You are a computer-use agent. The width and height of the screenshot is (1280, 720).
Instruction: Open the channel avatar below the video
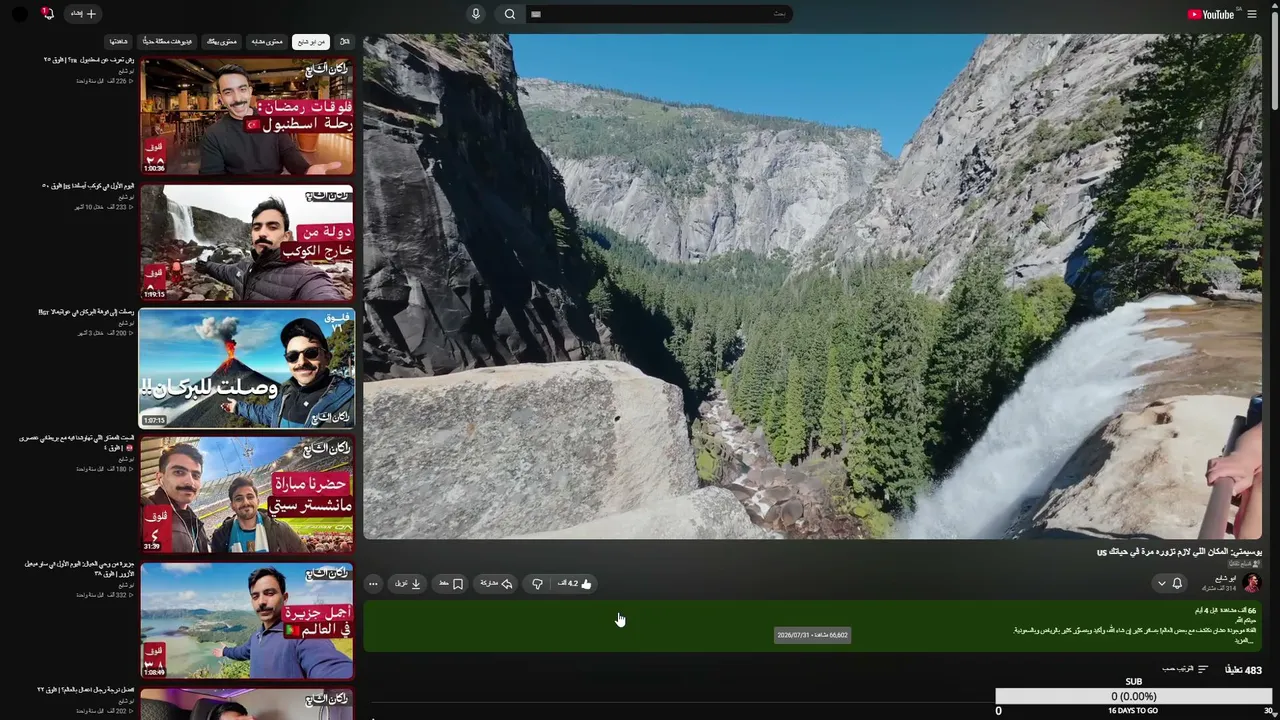tap(1251, 583)
